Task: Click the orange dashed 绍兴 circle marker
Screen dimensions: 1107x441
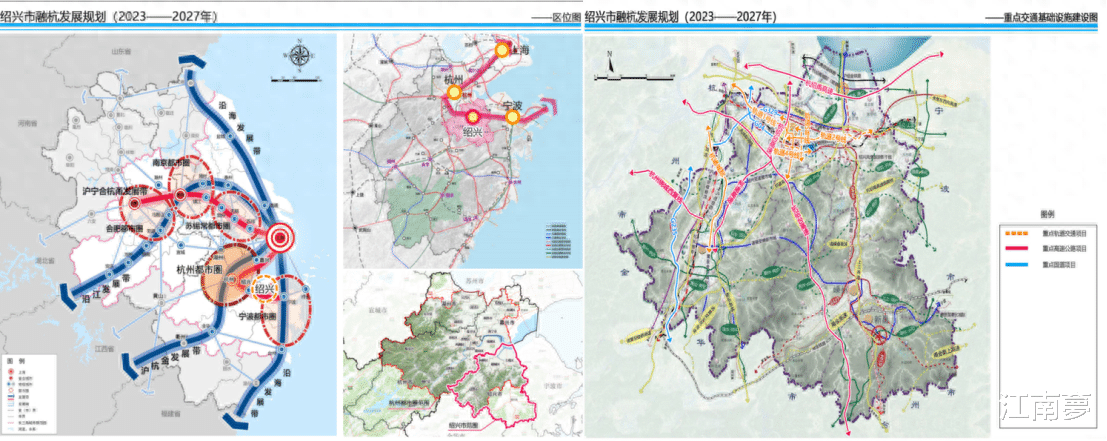Action: [x=263, y=289]
